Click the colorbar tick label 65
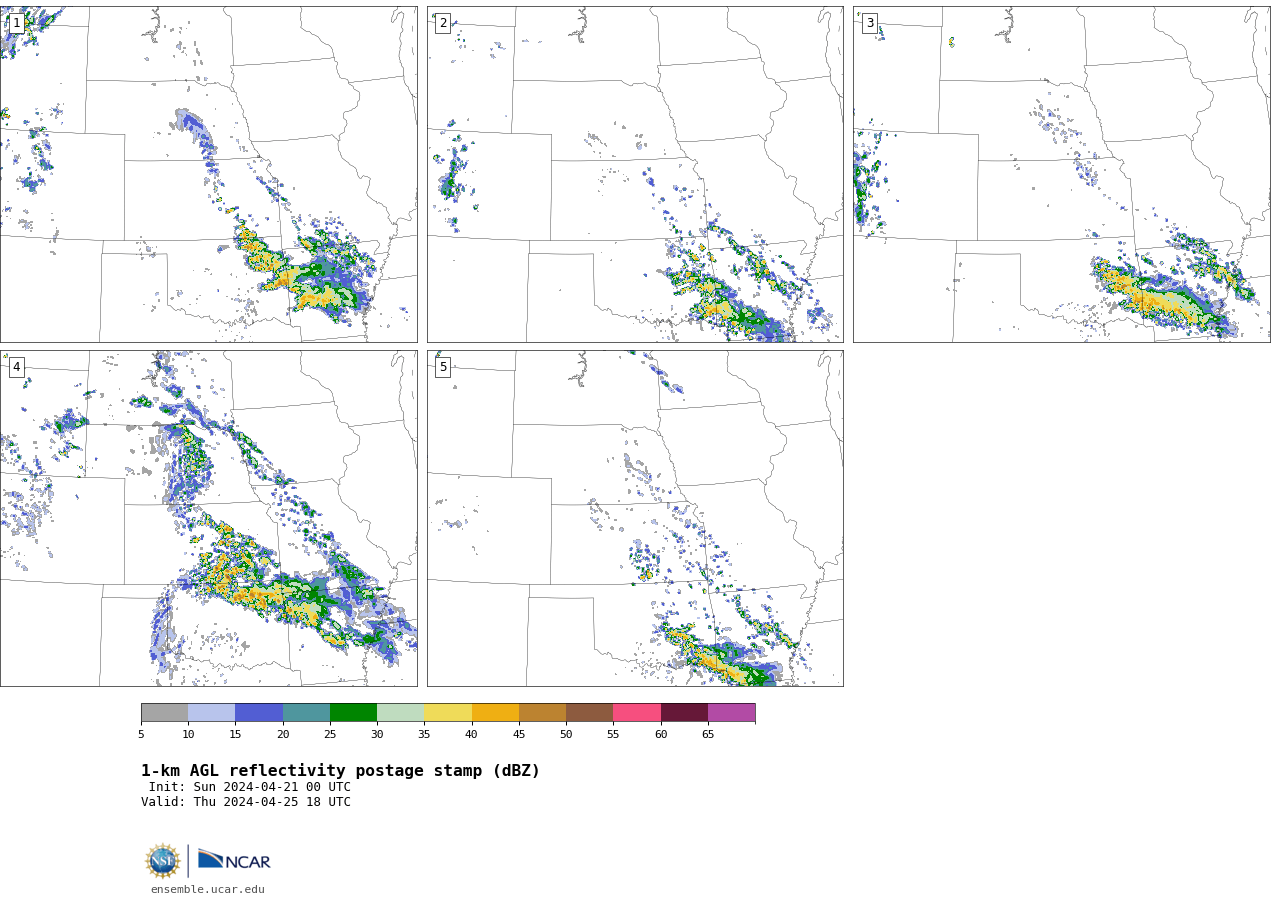1280x901 pixels. pyautogui.click(x=708, y=735)
